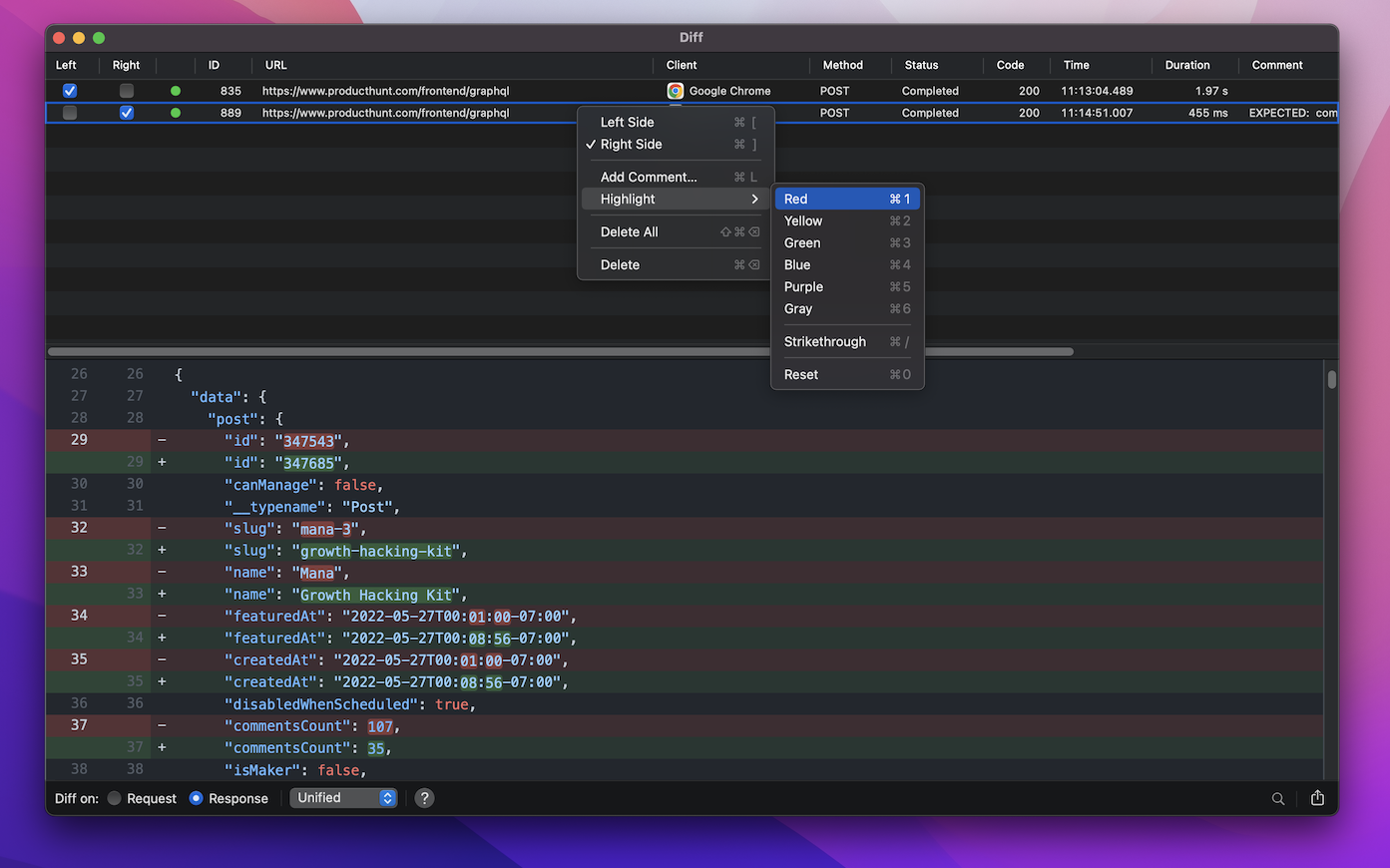Open the help question mark button

[424, 798]
